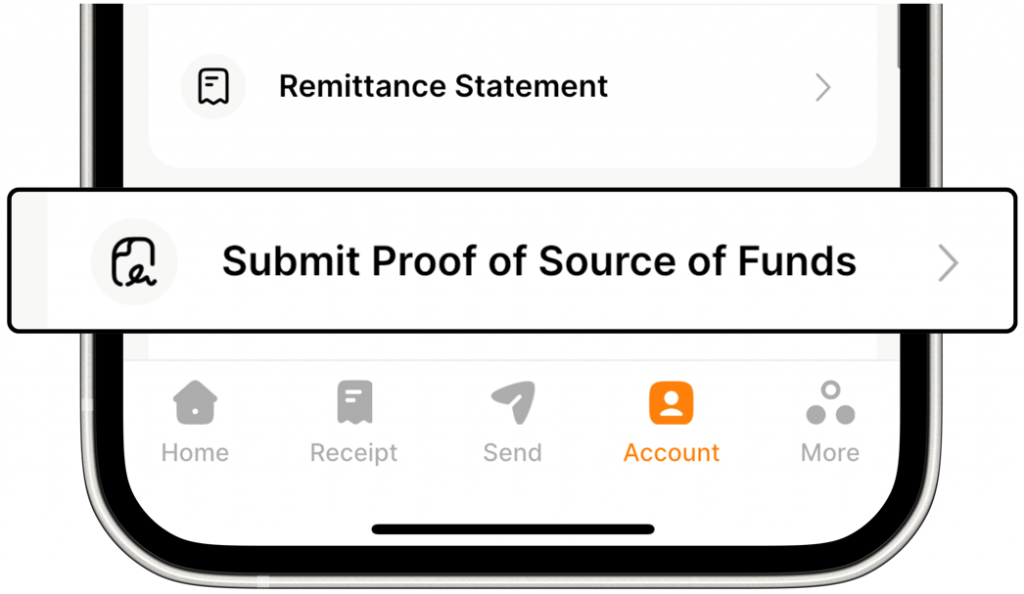Open the Remittance Statement text link
The image size is (1024, 594).
click(x=443, y=87)
